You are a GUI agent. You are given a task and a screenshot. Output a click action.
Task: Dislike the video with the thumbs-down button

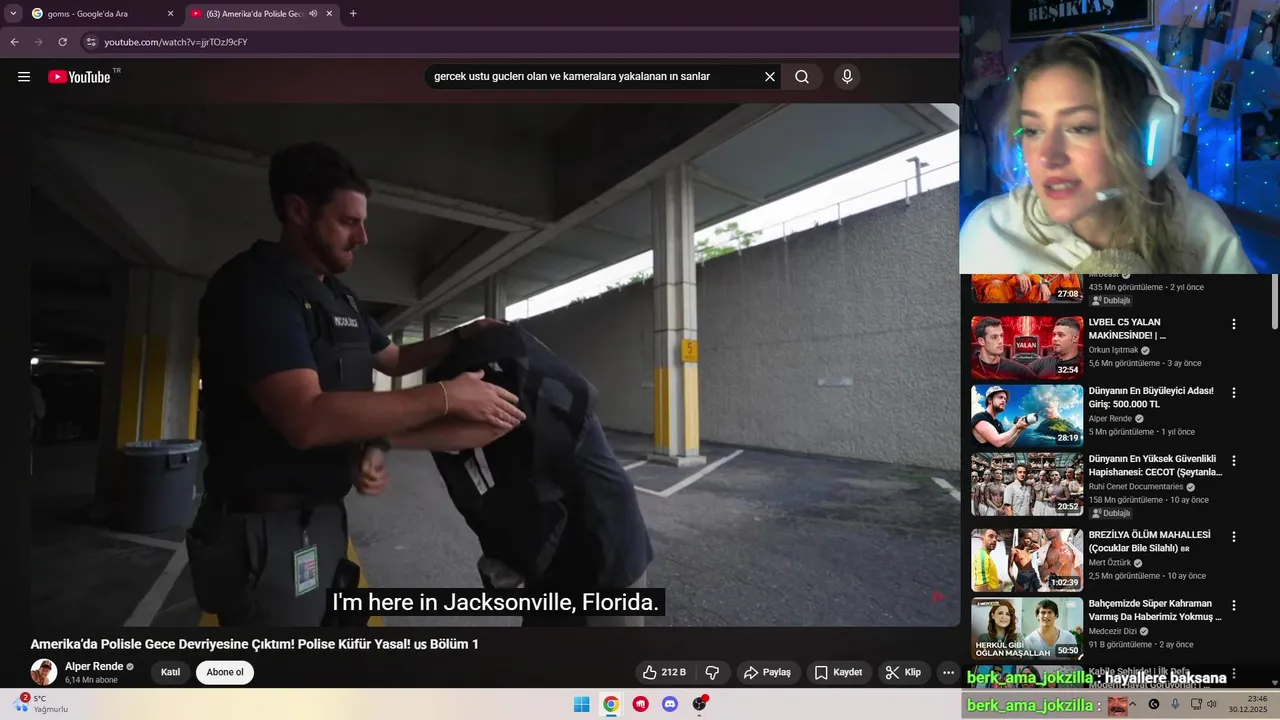(x=713, y=672)
